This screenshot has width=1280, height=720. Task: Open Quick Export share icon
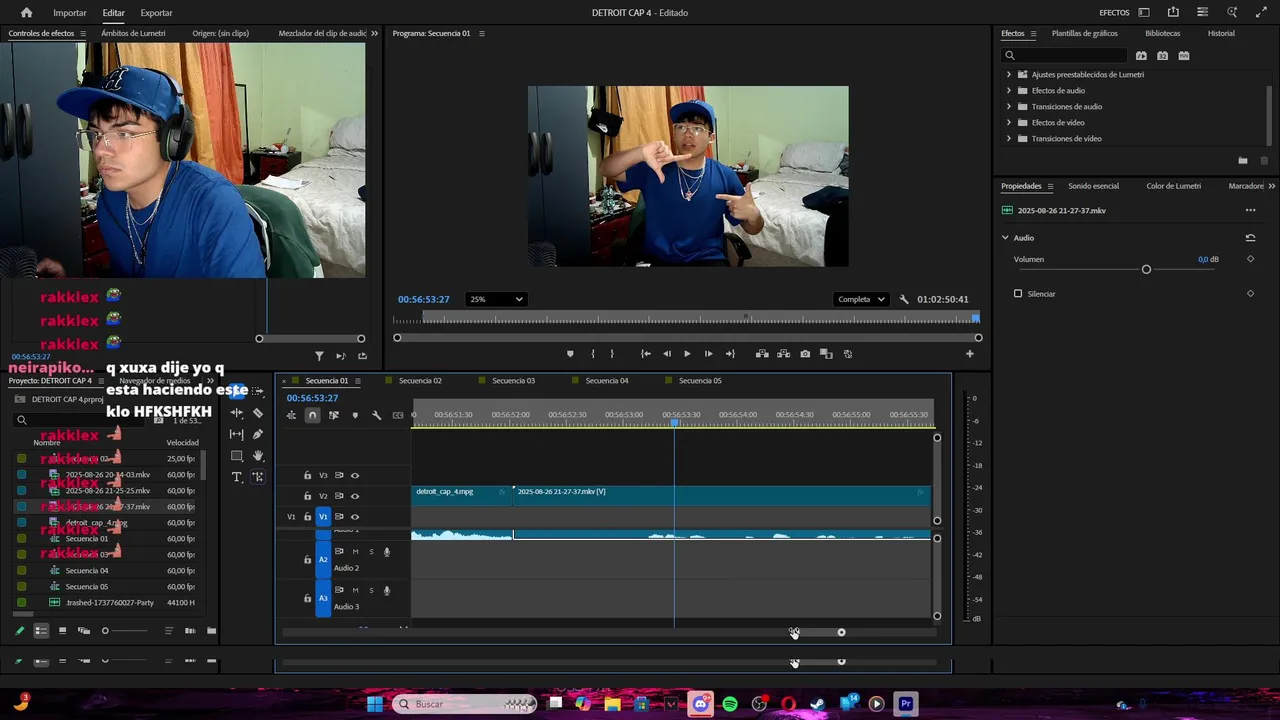point(1173,13)
